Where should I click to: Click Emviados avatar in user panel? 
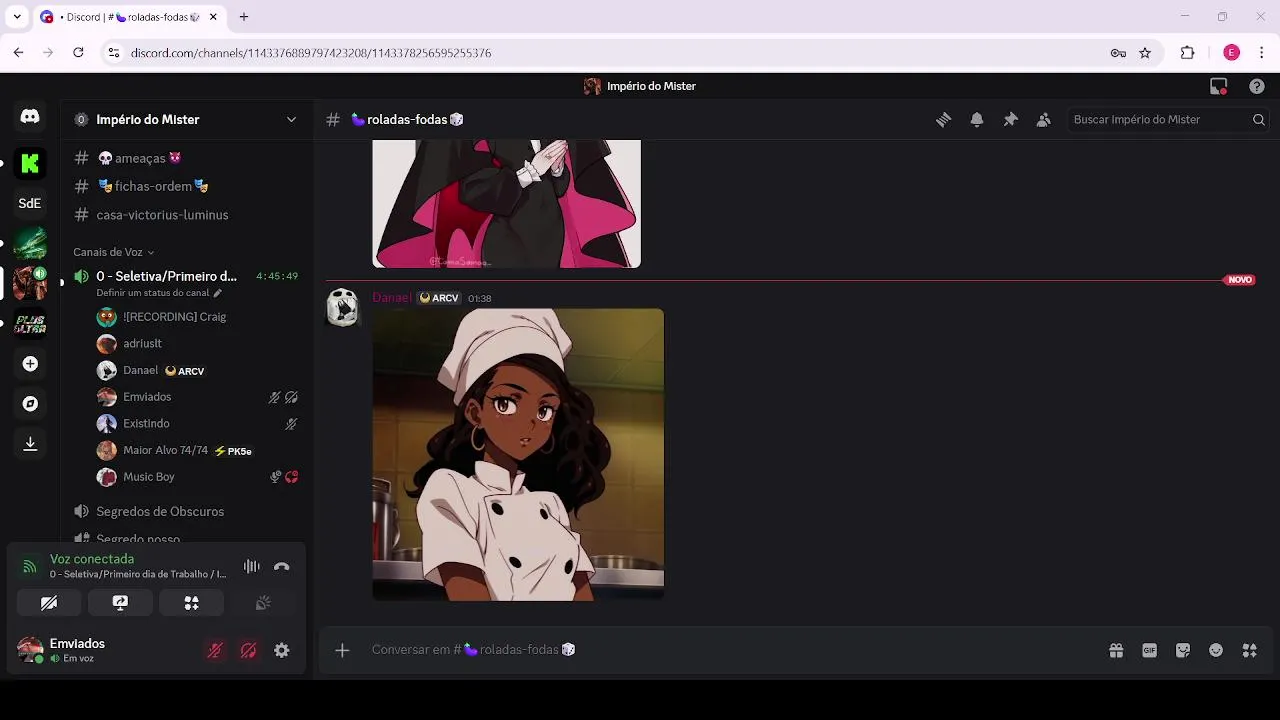click(x=30, y=650)
